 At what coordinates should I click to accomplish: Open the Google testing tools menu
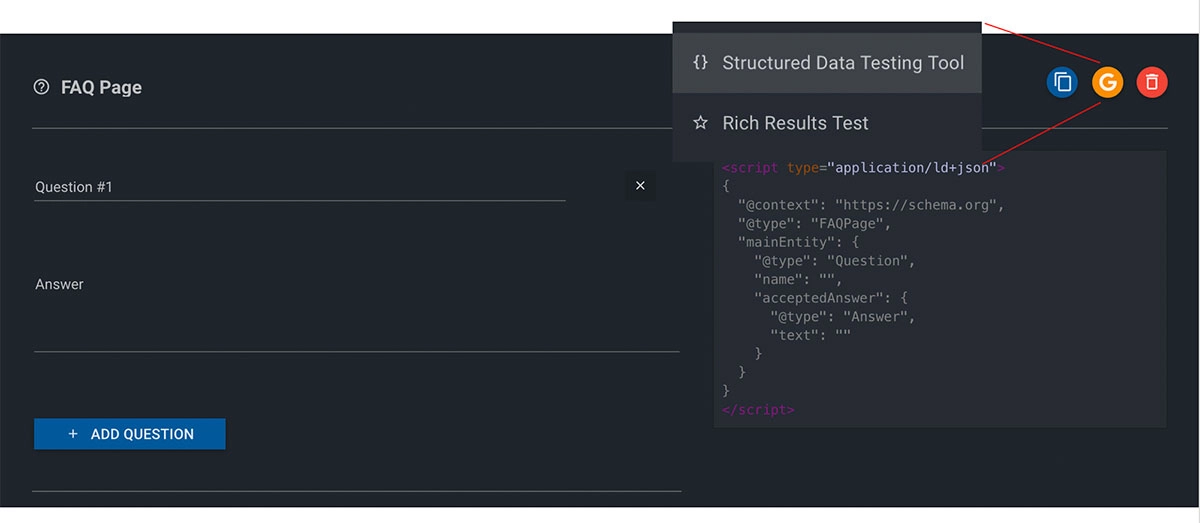point(1107,83)
